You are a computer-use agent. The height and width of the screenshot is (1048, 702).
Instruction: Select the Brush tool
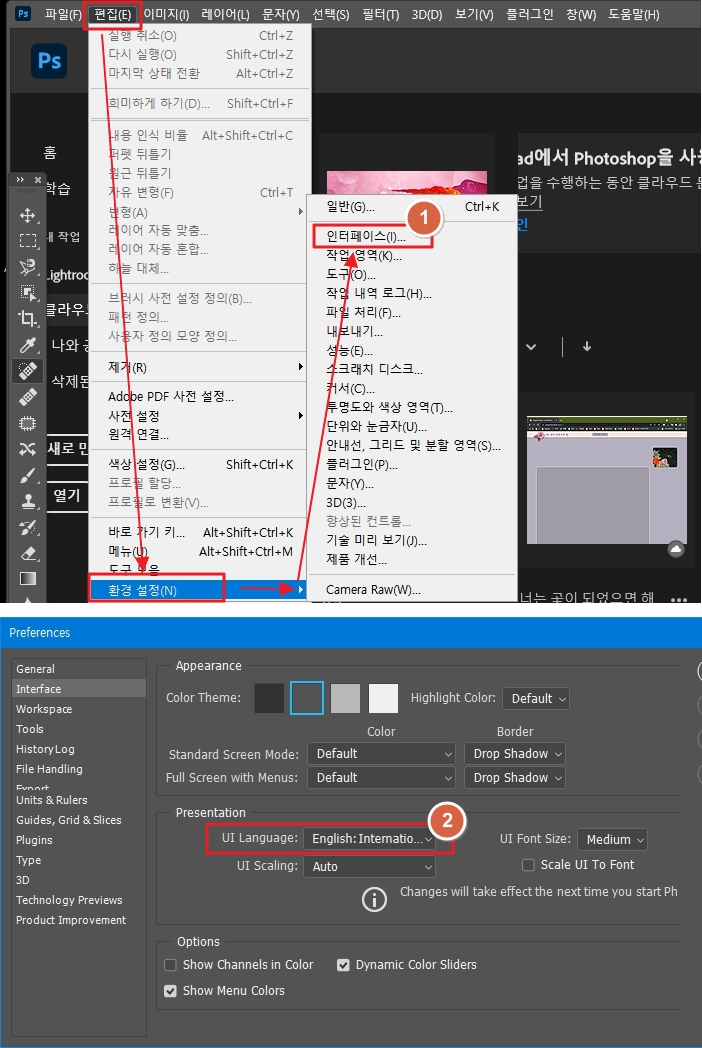[27, 475]
